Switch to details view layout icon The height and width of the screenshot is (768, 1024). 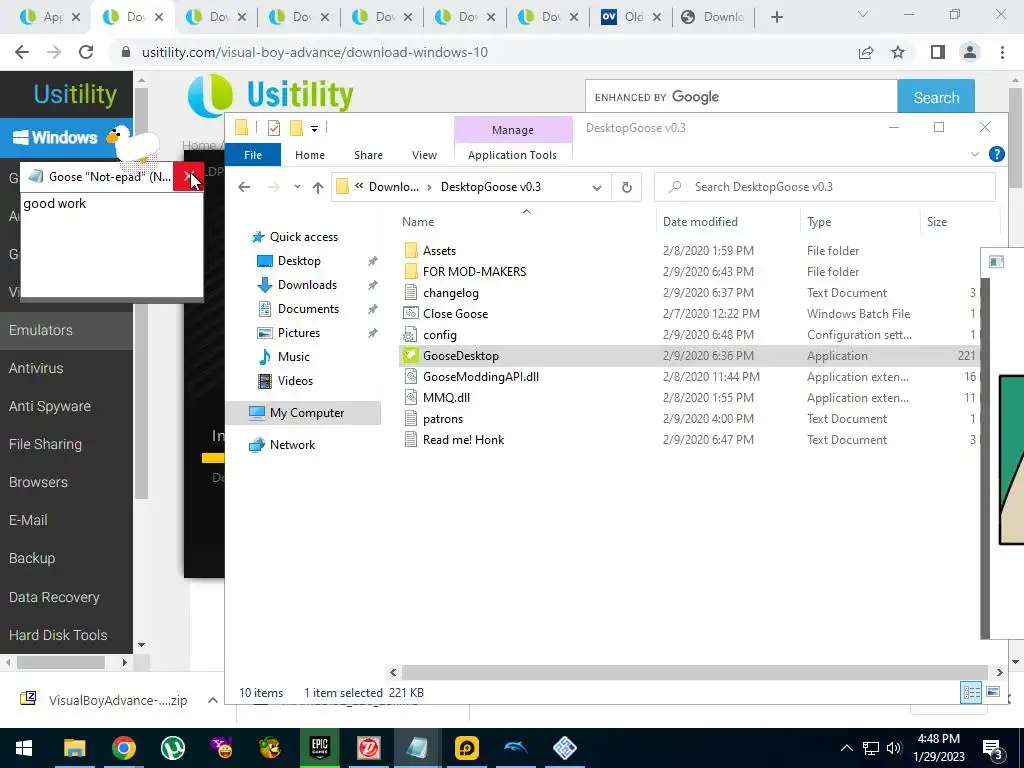pos(971,692)
